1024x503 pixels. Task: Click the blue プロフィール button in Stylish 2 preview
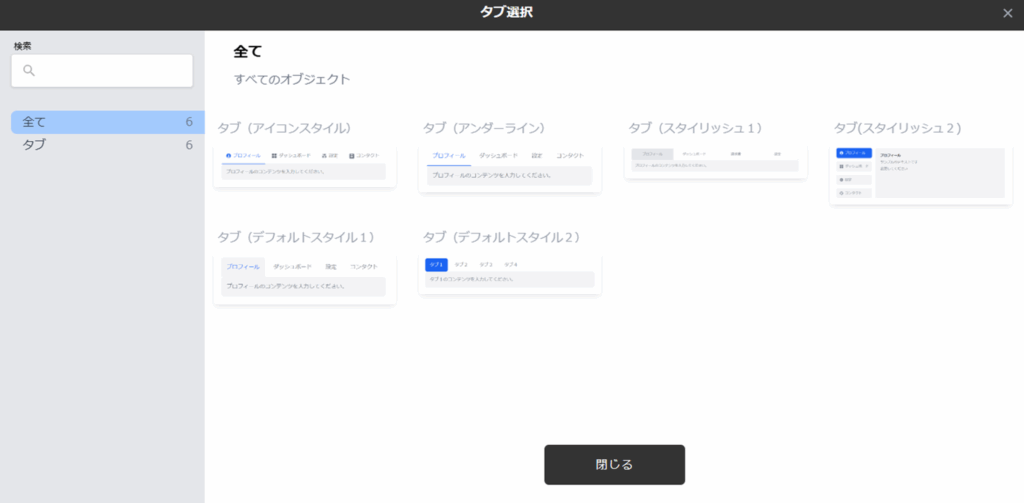[854, 153]
